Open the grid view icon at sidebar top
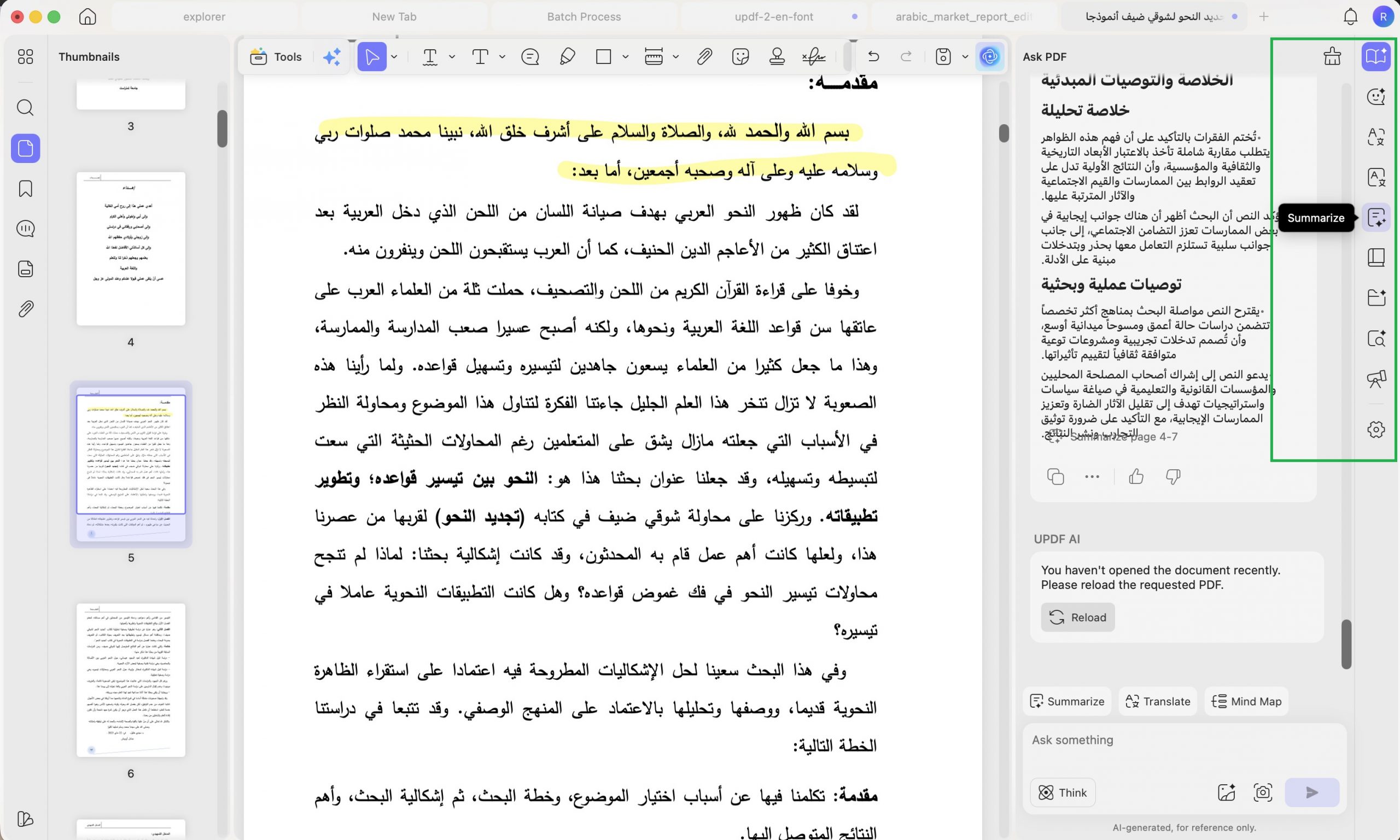 [26, 57]
